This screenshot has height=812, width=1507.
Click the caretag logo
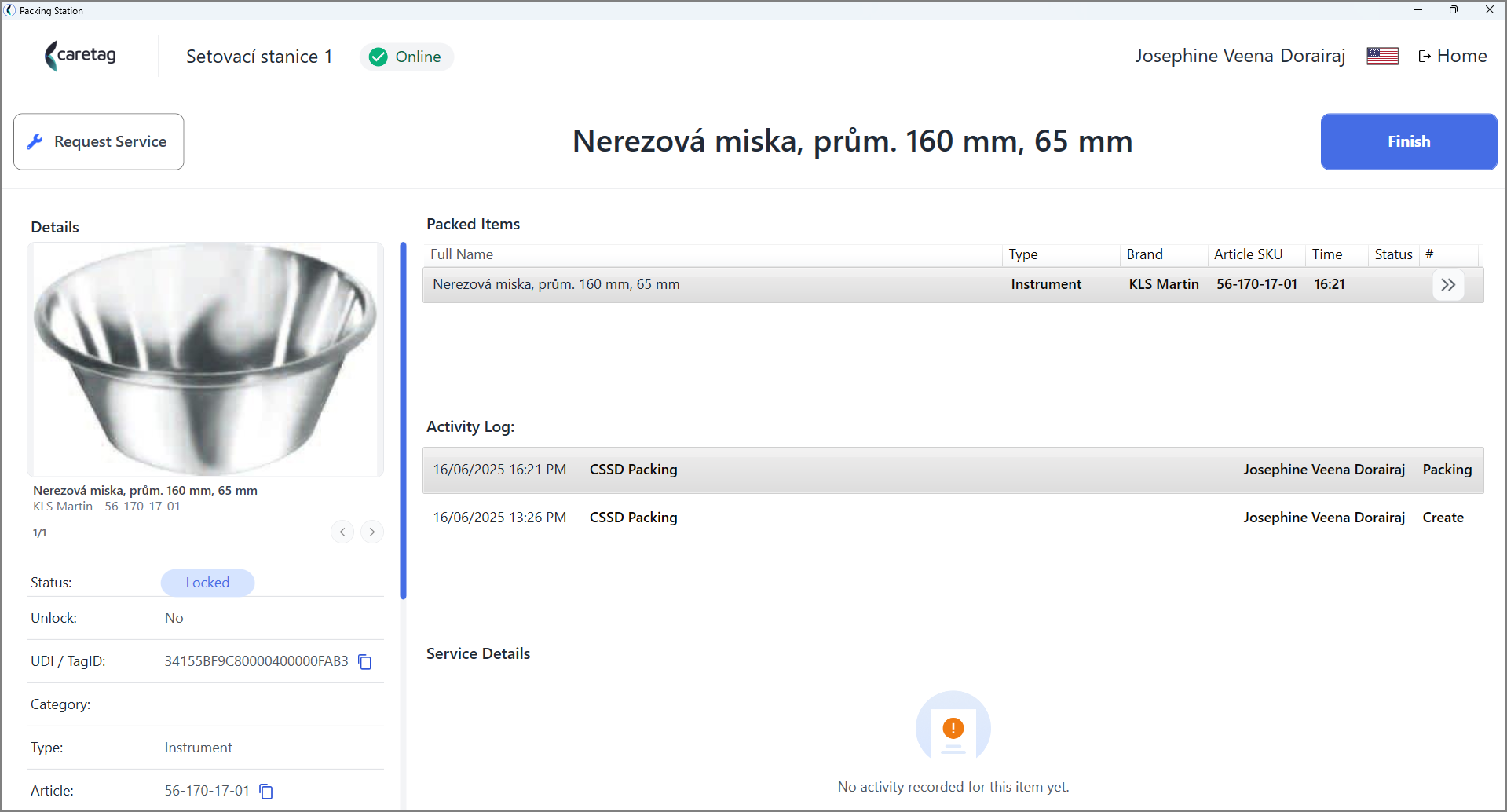pos(80,56)
